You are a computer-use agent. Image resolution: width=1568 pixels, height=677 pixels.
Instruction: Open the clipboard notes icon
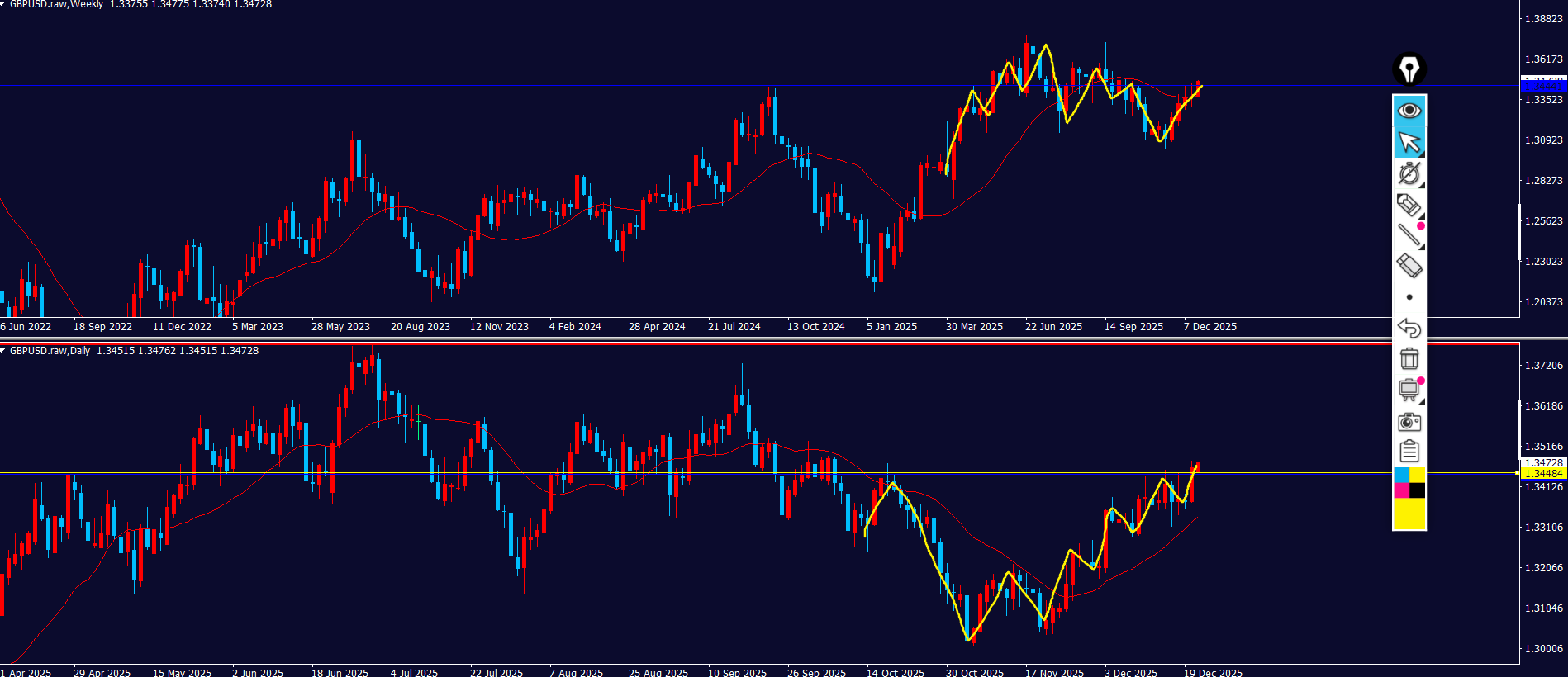tap(1409, 452)
